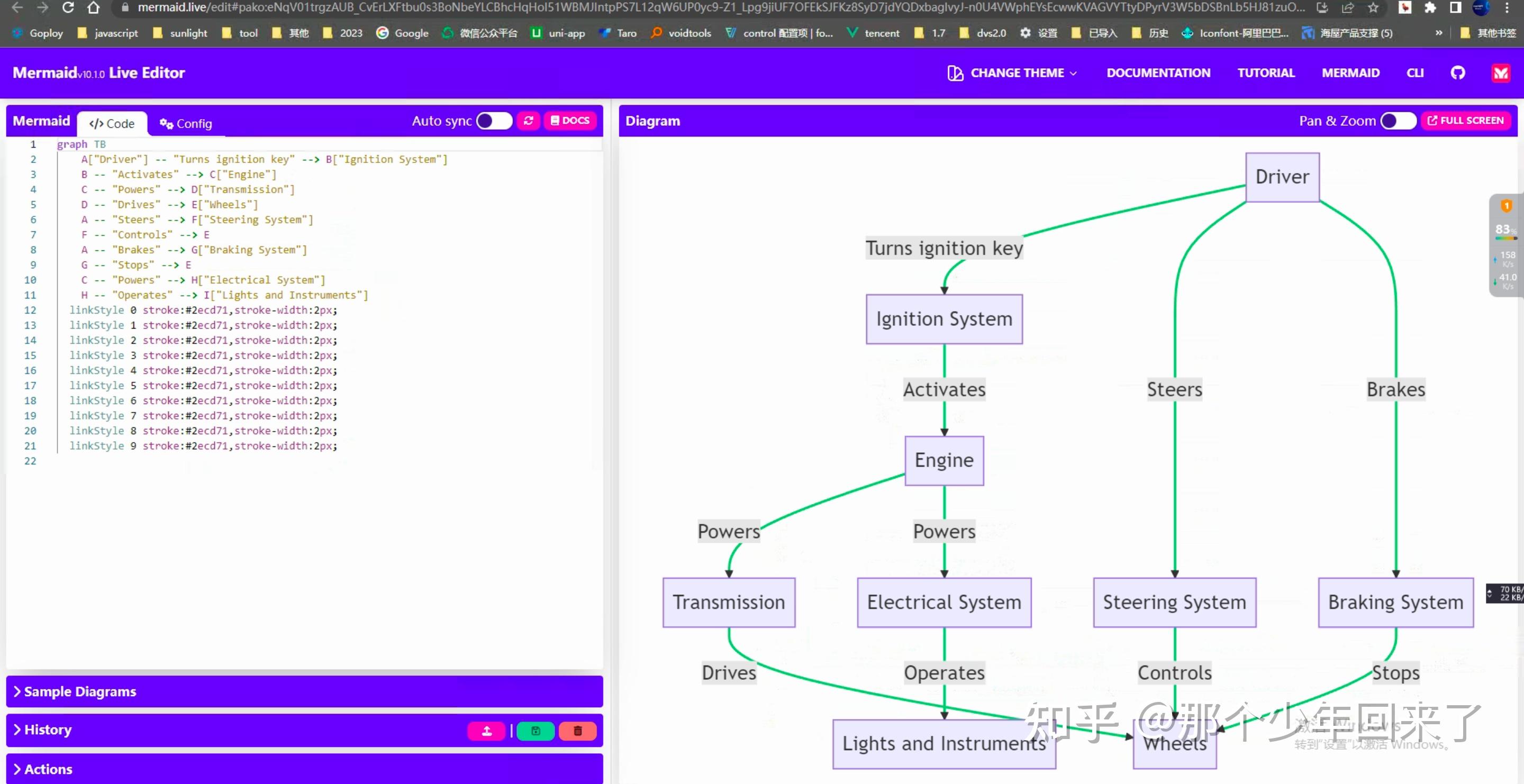Screen dimensions: 1524x784
Task: Switch to the Config tab
Action: [x=186, y=124]
